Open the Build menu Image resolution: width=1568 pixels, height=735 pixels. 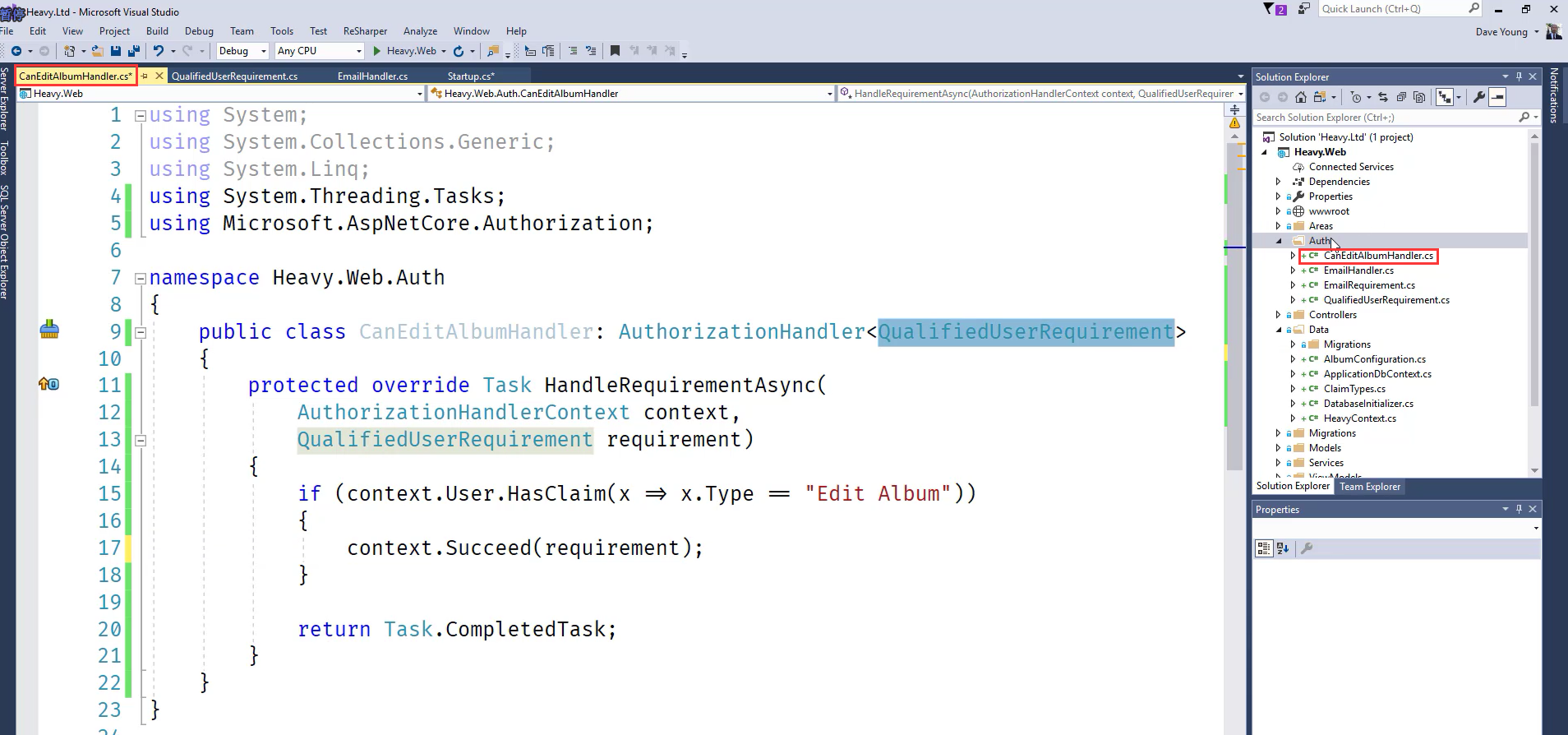[157, 31]
